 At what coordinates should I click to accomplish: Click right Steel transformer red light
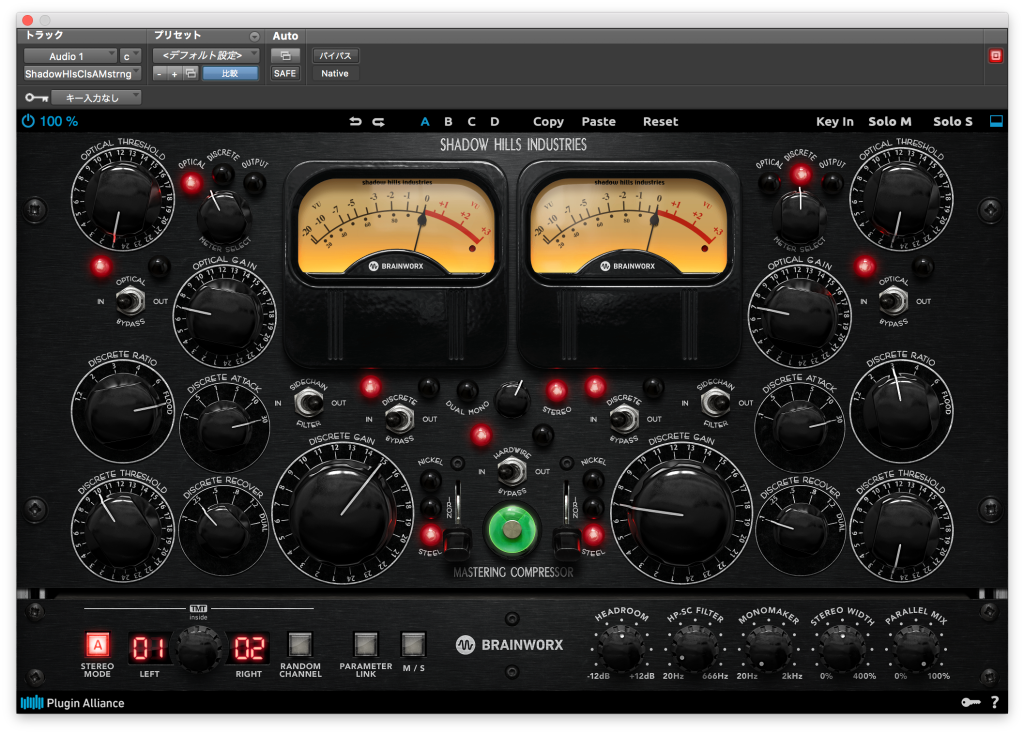click(593, 535)
